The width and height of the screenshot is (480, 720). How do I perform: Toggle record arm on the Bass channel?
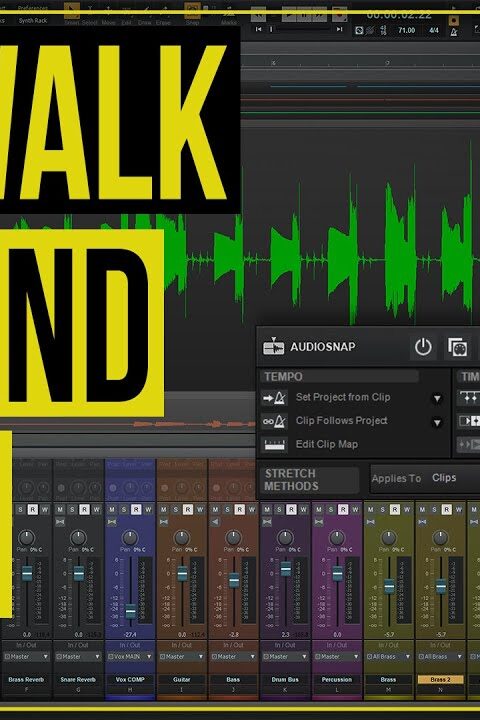pos(239,509)
